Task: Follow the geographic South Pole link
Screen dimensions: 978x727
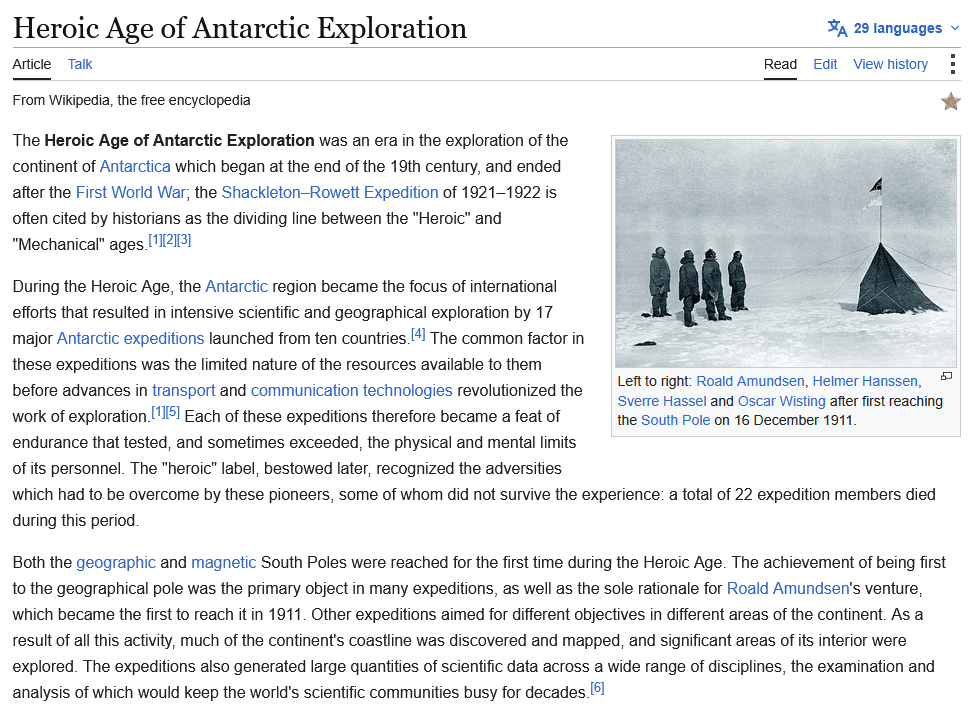Action: pyautogui.click(x=116, y=562)
